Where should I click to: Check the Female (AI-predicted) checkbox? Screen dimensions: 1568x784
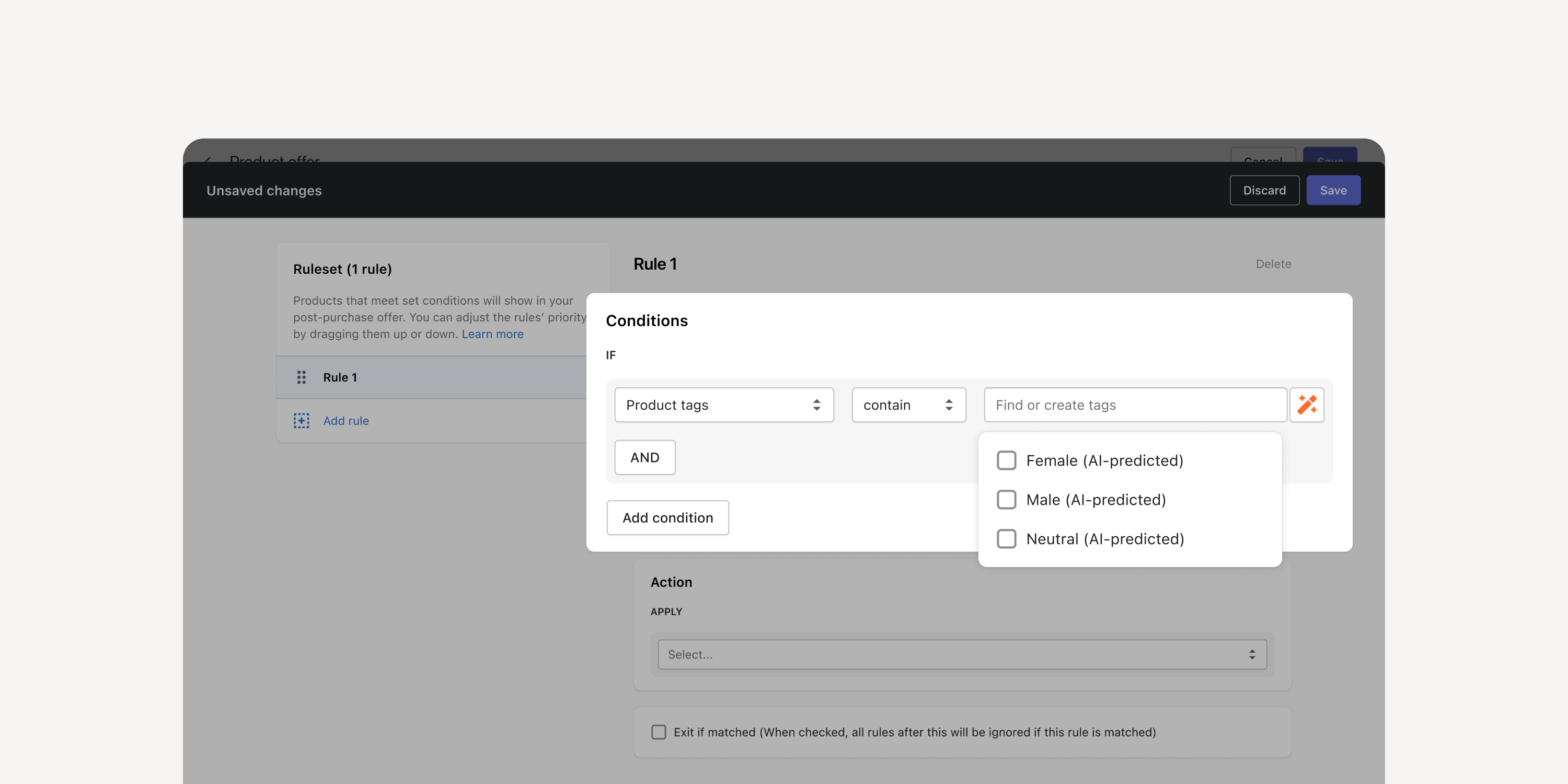[1006, 461]
